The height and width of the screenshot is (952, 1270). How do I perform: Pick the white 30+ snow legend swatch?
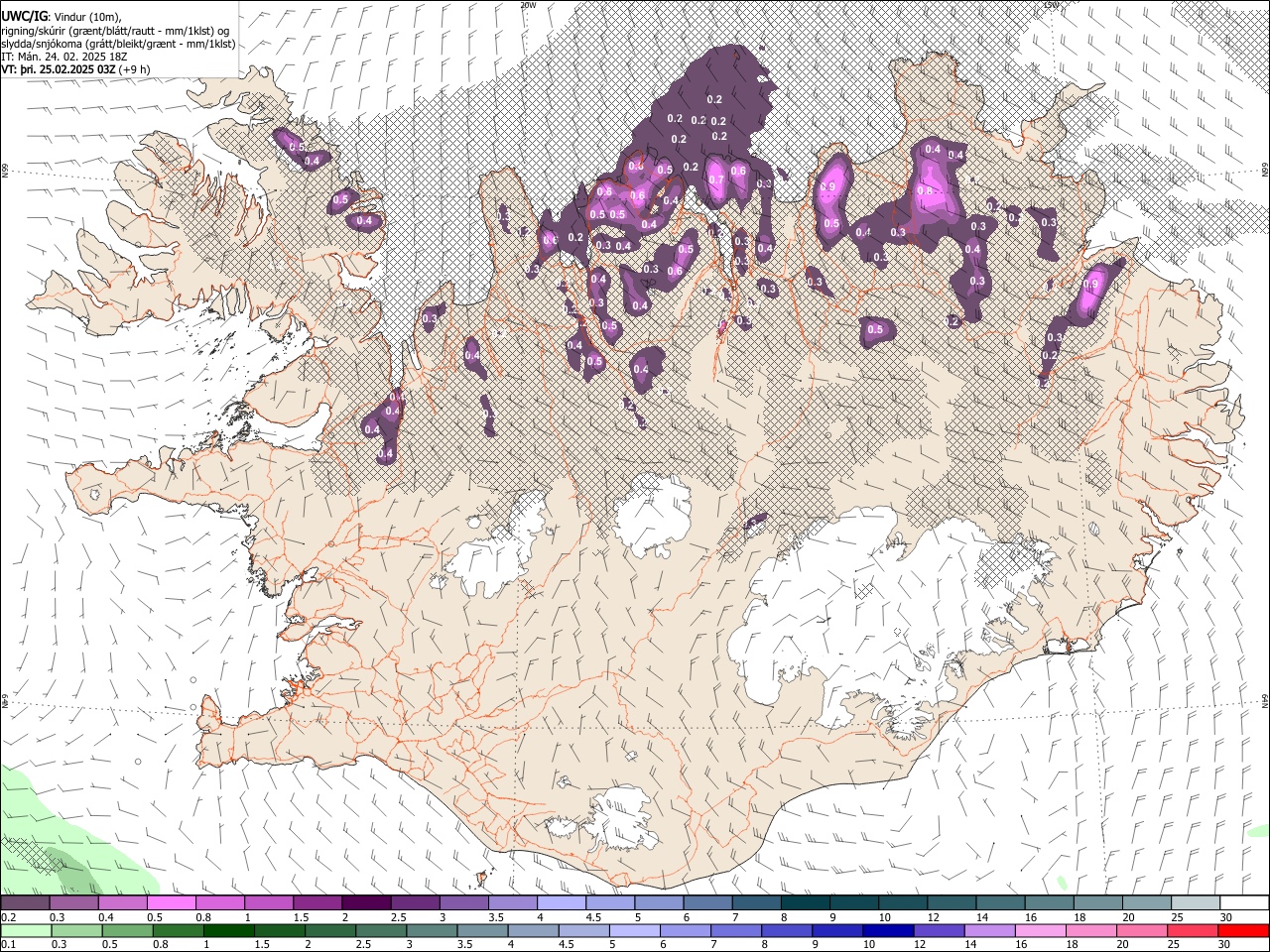pyautogui.click(x=1242, y=902)
